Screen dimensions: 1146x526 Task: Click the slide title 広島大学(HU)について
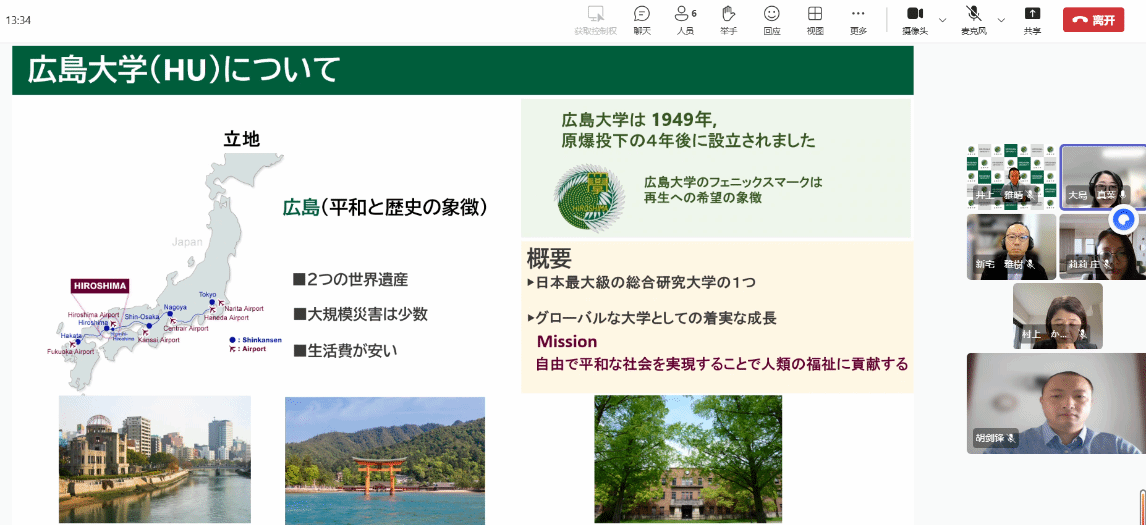click(x=184, y=70)
